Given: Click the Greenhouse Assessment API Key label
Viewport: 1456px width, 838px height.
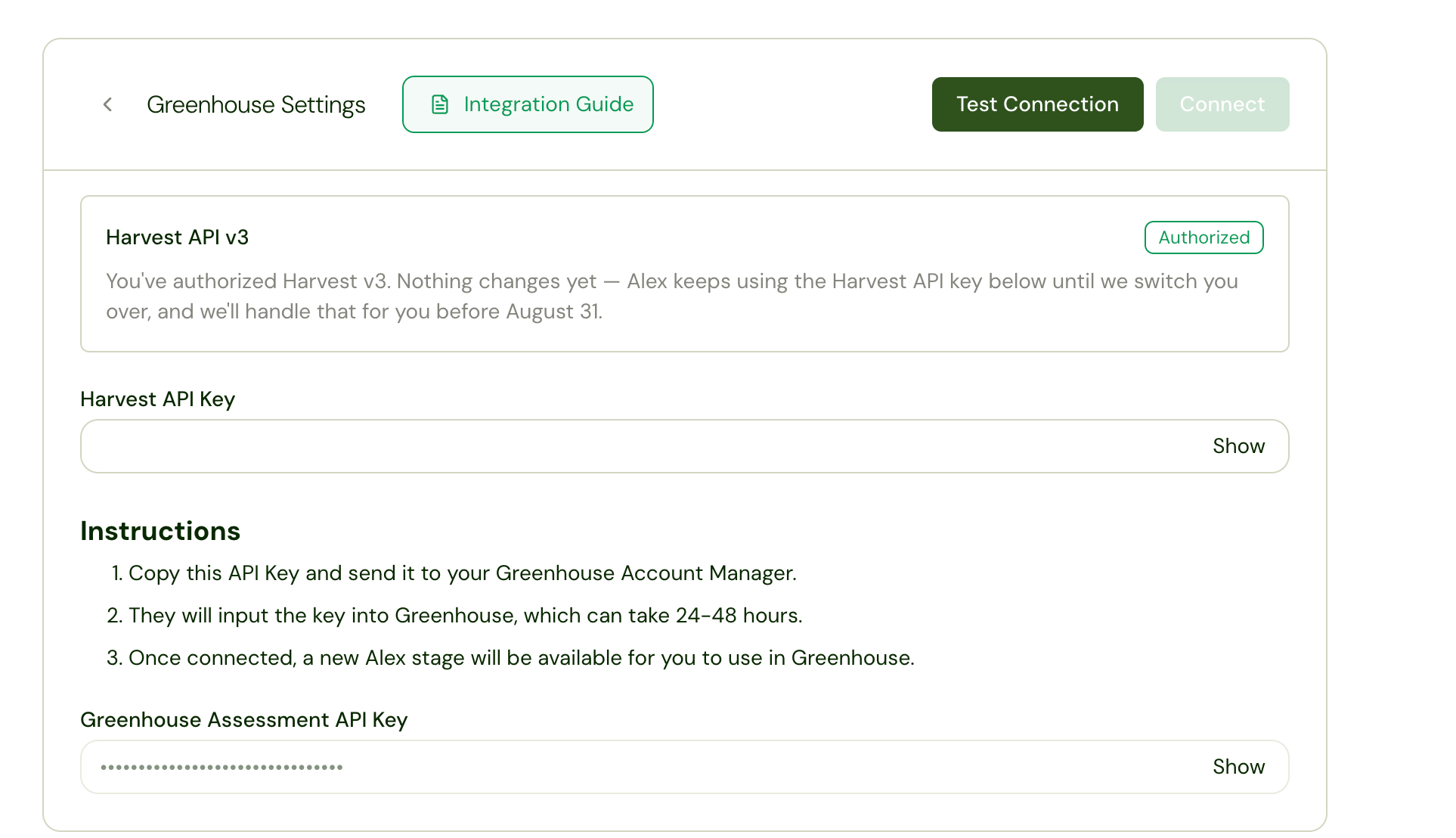Looking at the screenshot, I should click(243, 720).
